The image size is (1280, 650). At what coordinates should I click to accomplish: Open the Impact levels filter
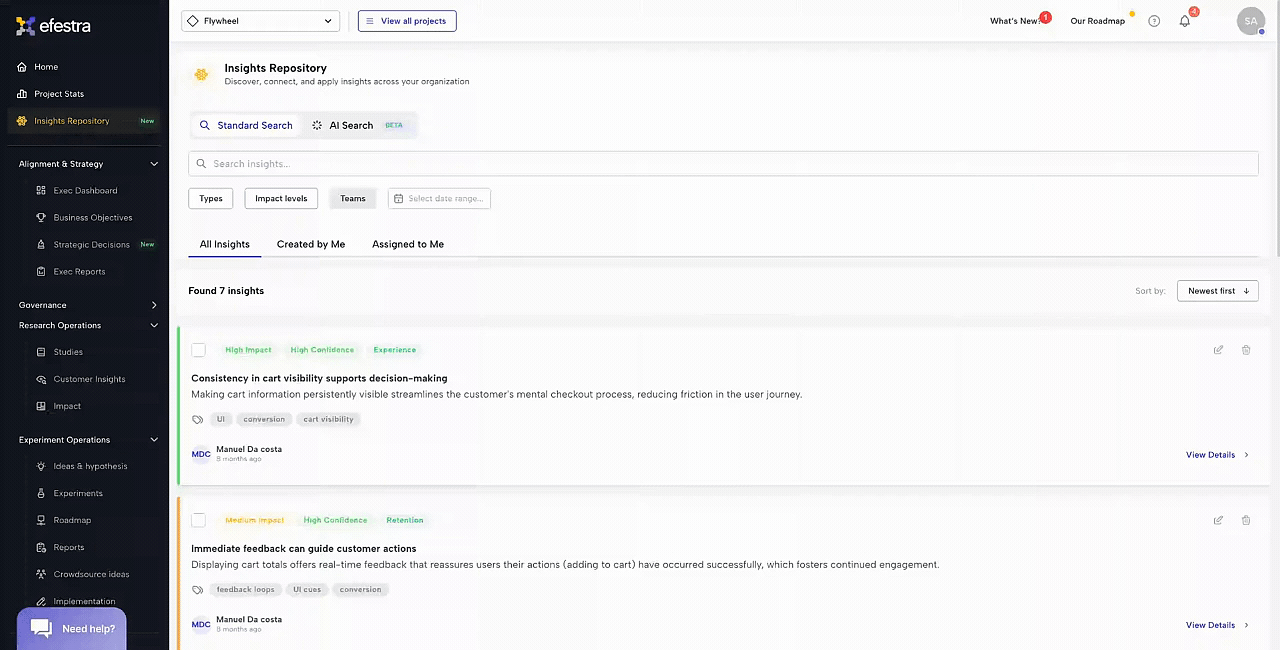pos(281,198)
